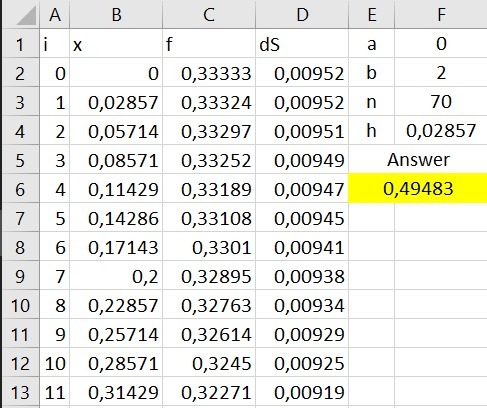Click the Select All corner triangle
Screen dimensions: 487x408
click(21, 14)
